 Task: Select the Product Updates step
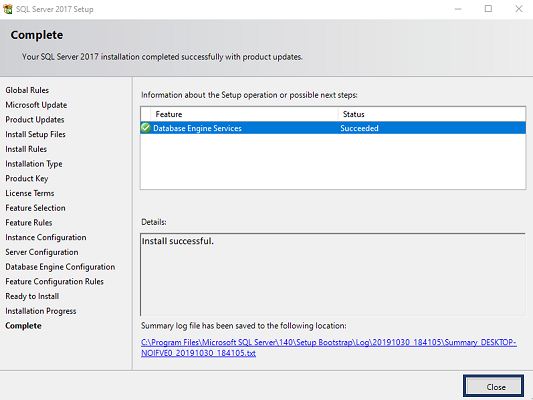[x=35, y=120]
